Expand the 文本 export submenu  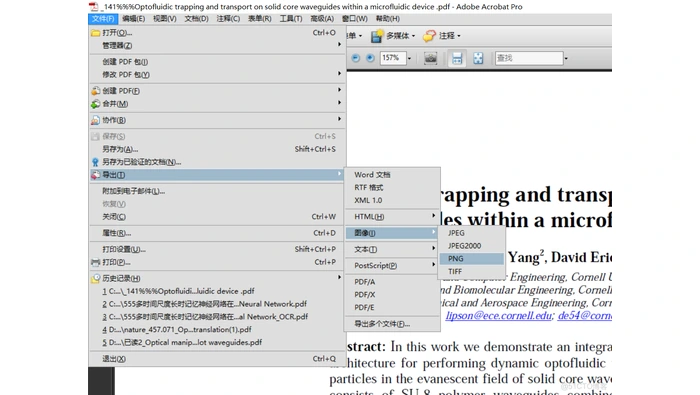coord(433,248)
